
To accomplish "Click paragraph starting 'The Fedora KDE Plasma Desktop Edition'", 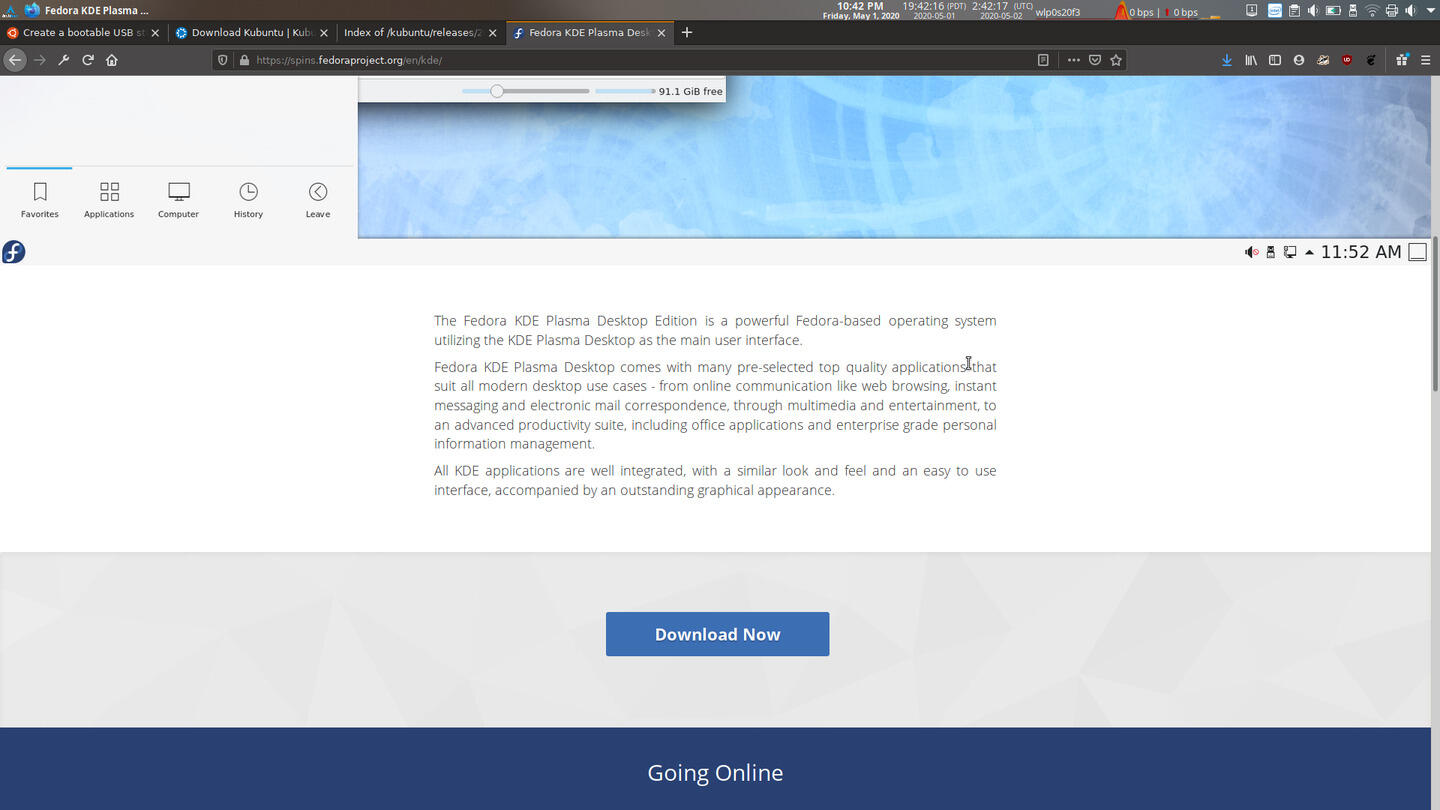I will coord(715,330).
